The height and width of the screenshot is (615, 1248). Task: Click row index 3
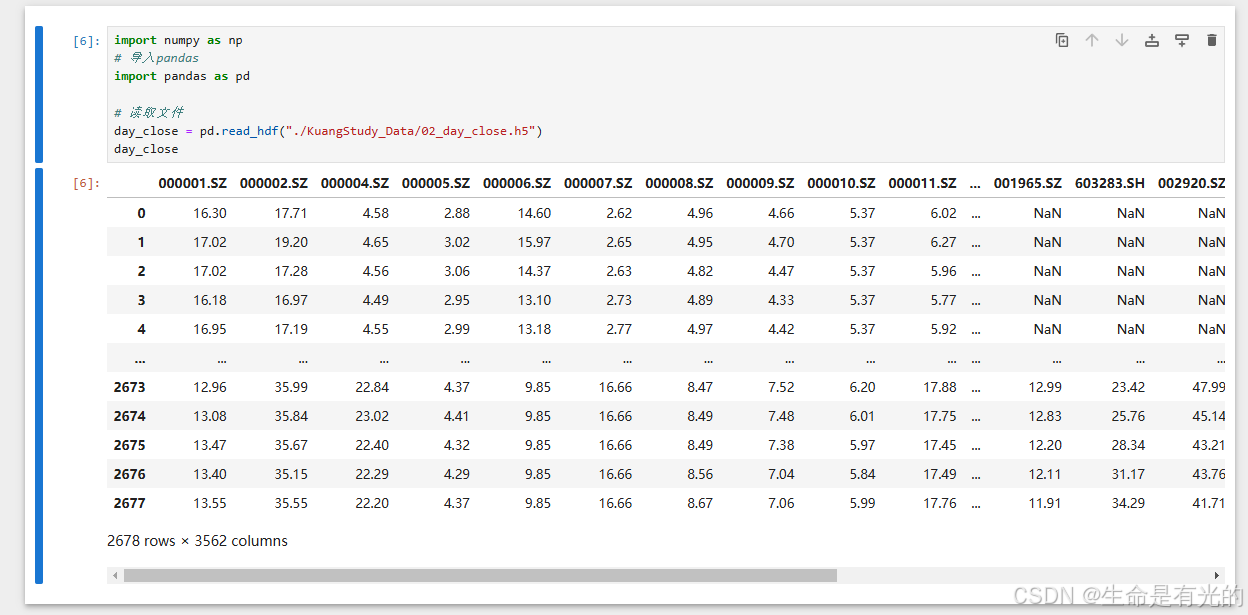[141, 300]
